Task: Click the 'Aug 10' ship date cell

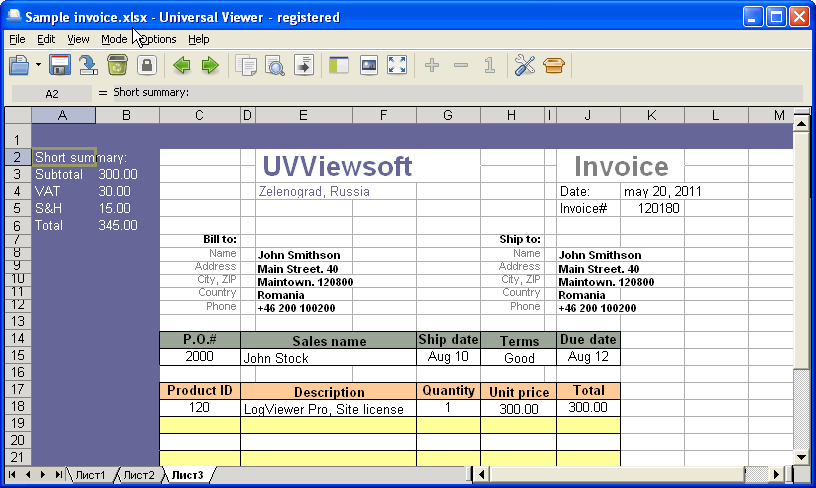Action: coord(448,357)
